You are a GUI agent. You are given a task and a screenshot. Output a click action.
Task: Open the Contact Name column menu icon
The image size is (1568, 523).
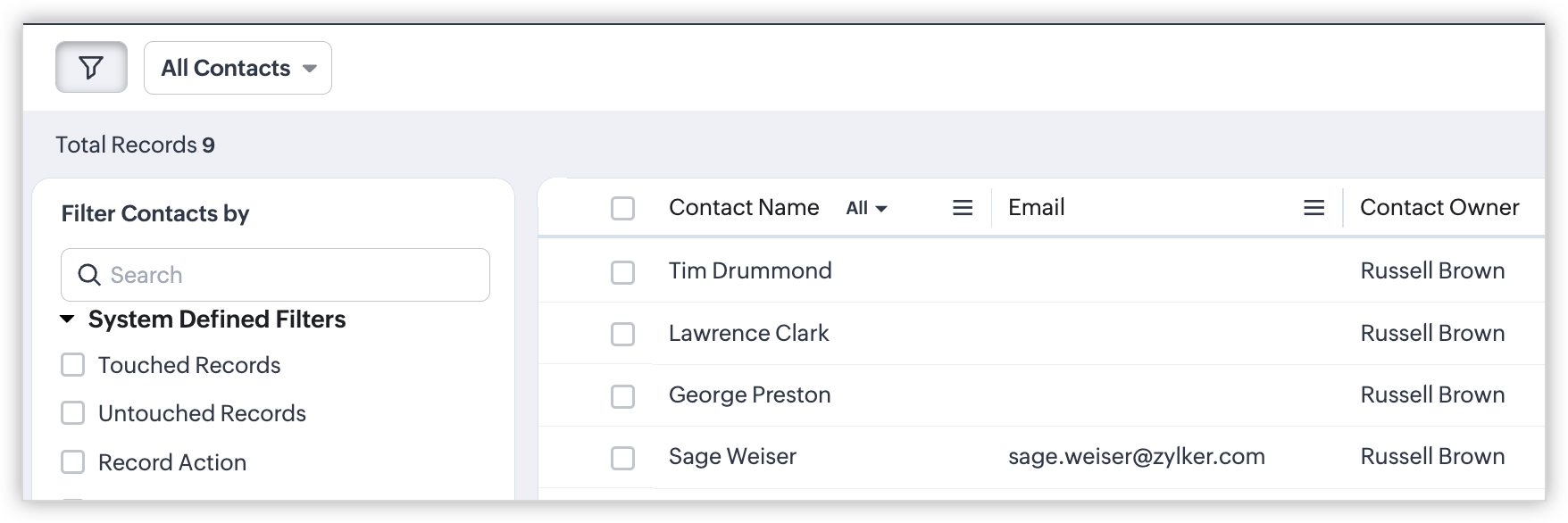click(963, 208)
